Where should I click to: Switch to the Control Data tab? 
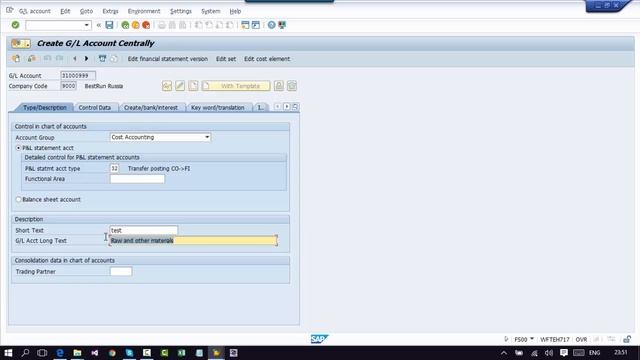(95, 107)
